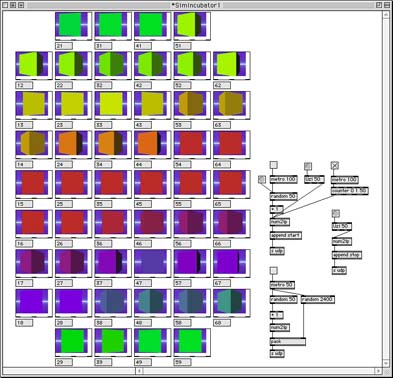Click the yellow cube display above number 33
Image resolution: width=393 pixels, height=378 pixels.
click(x=113, y=103)
